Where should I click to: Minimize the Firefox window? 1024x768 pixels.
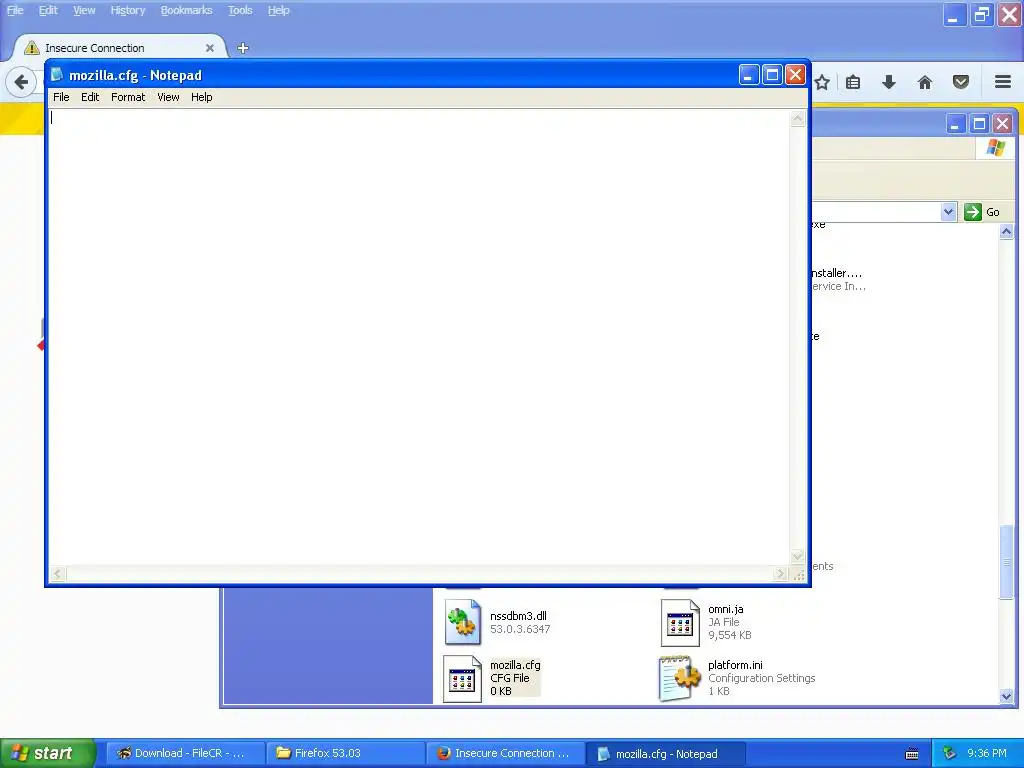point(954,15)
